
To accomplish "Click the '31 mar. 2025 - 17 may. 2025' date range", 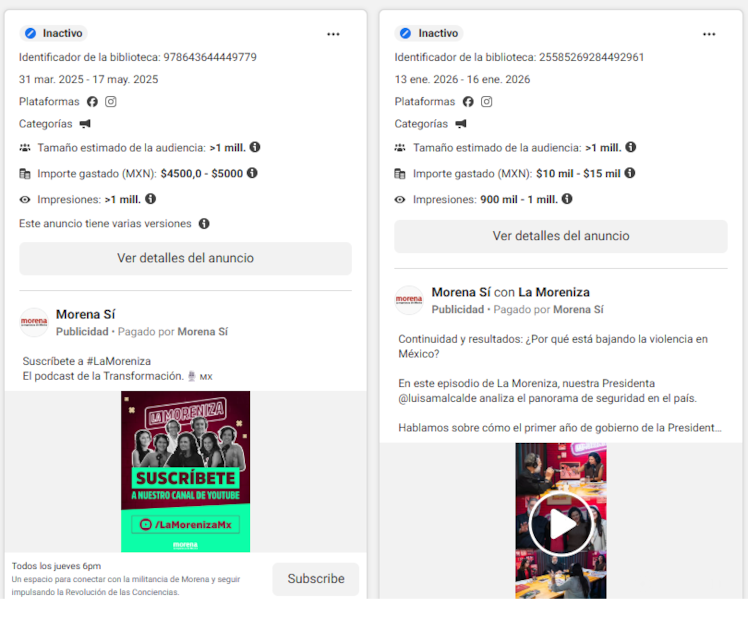I will tap(89, 79).
